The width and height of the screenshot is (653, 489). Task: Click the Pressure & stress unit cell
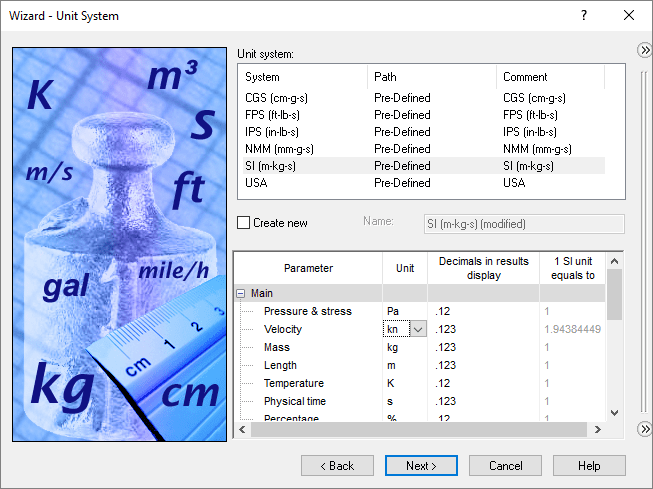pos(404,311)
